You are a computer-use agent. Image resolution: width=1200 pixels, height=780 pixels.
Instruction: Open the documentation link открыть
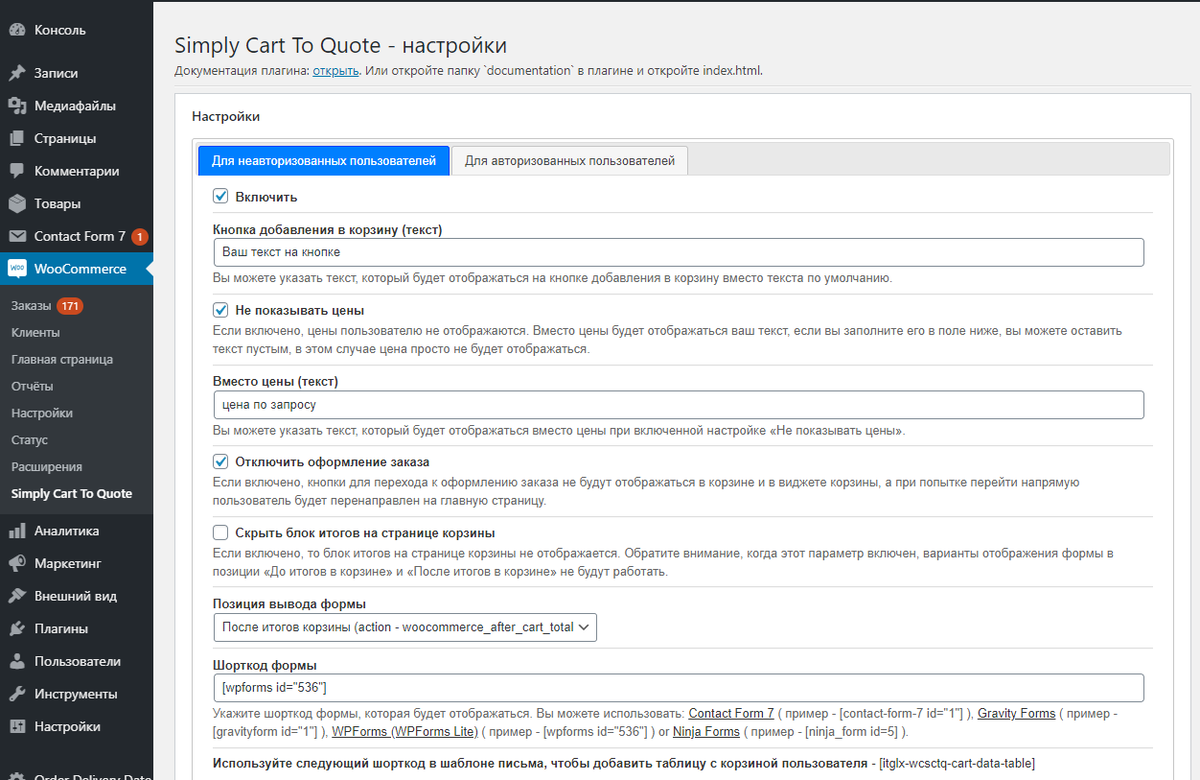coord(336,71)
